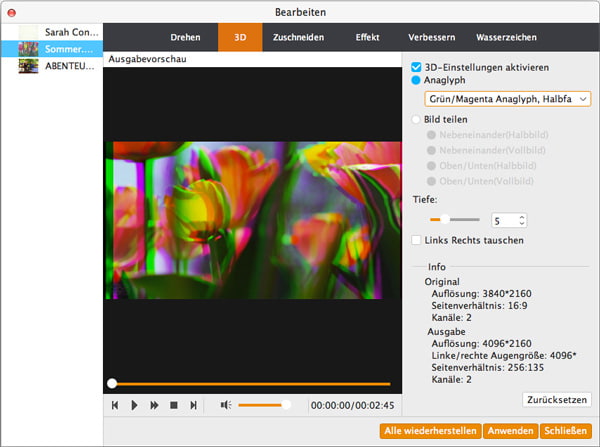Click the Tiefe value stepper arrows
The width and height of the screenshot is (600, 447).
522,220
